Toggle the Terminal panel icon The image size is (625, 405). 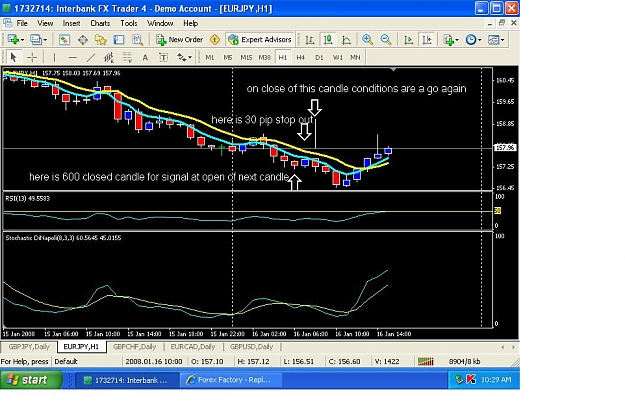pyautogui.click(x=119, y=39)
